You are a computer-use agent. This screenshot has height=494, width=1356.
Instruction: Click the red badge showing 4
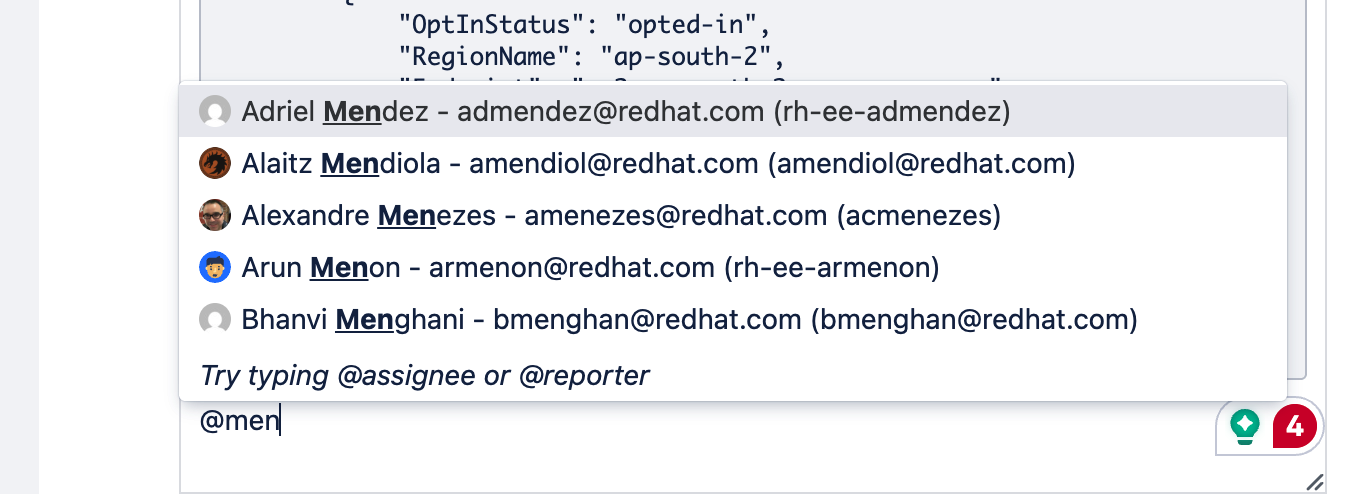tap(1295, 427)
